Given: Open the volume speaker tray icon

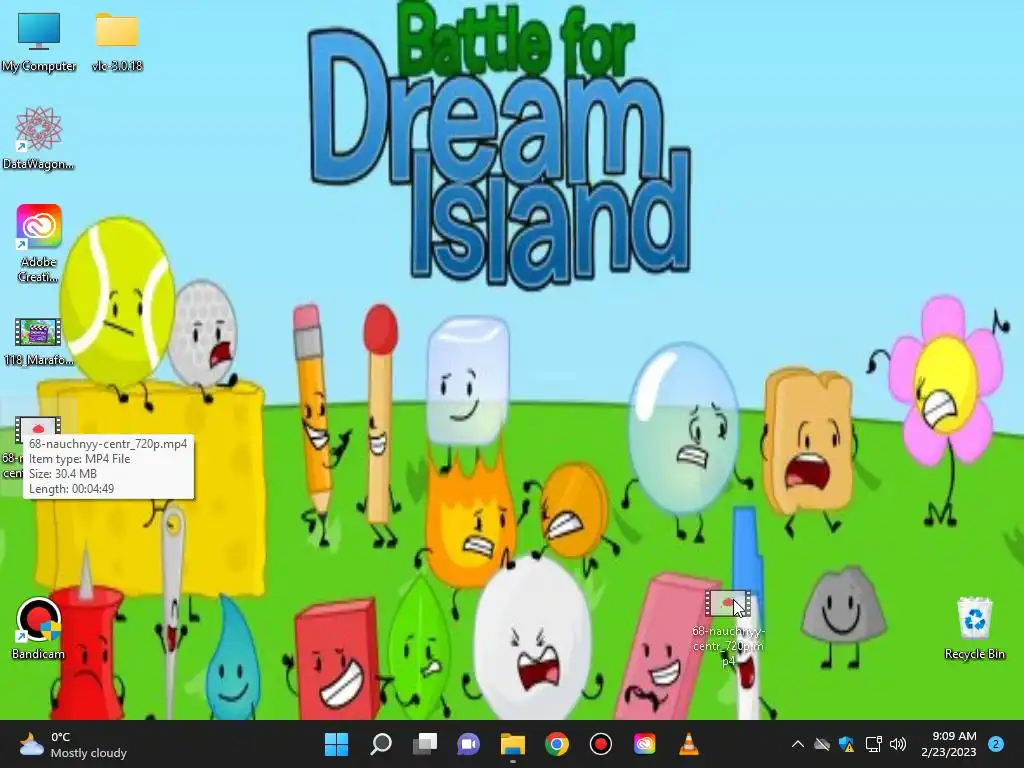Looking at the screenshot, I should pyautogui.click(x=898, y=744).
